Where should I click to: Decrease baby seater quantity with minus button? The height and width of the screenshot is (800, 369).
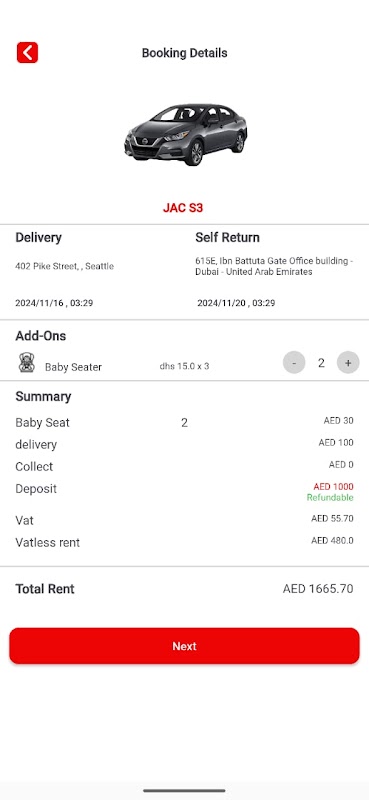click(x=294, y=363)
